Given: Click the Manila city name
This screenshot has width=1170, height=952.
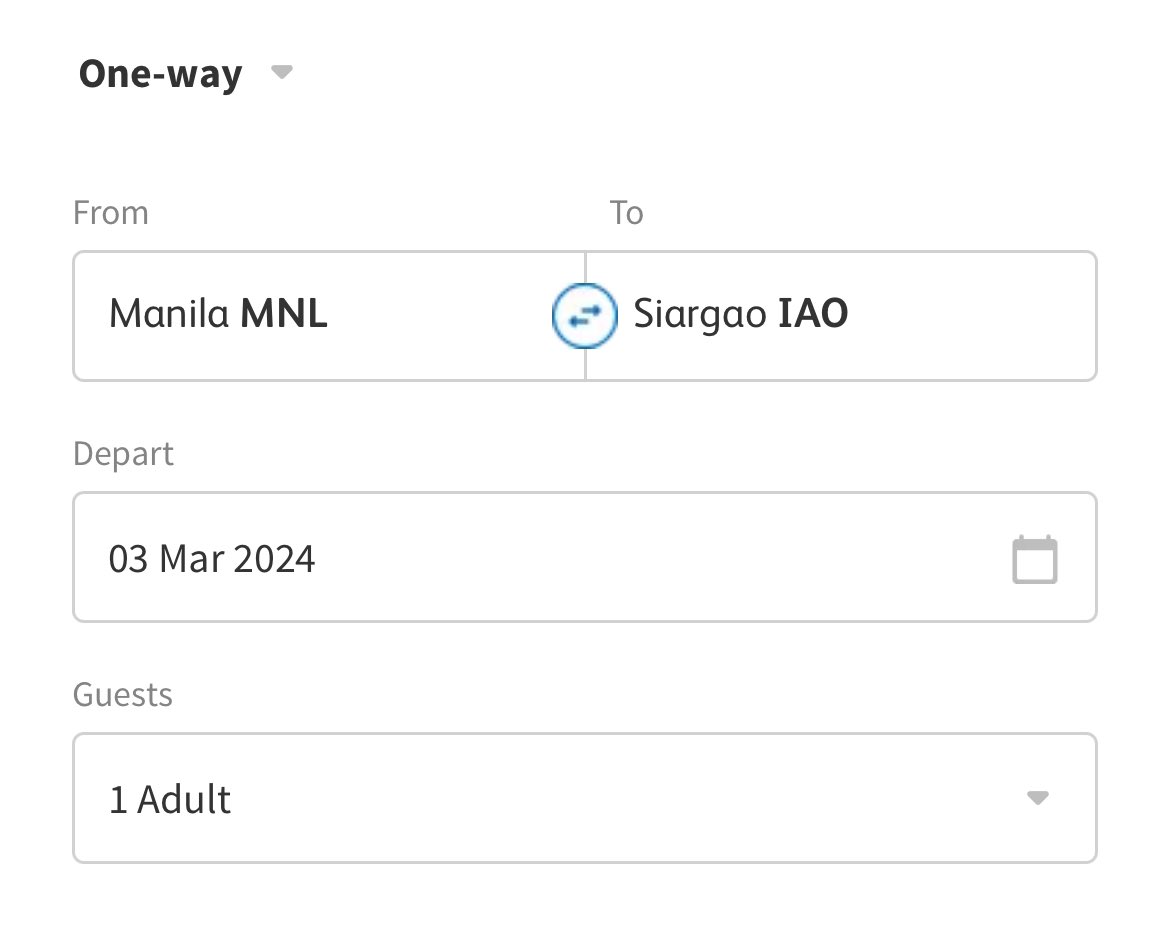Looking at the screenshot, I should tap(170, 316).
